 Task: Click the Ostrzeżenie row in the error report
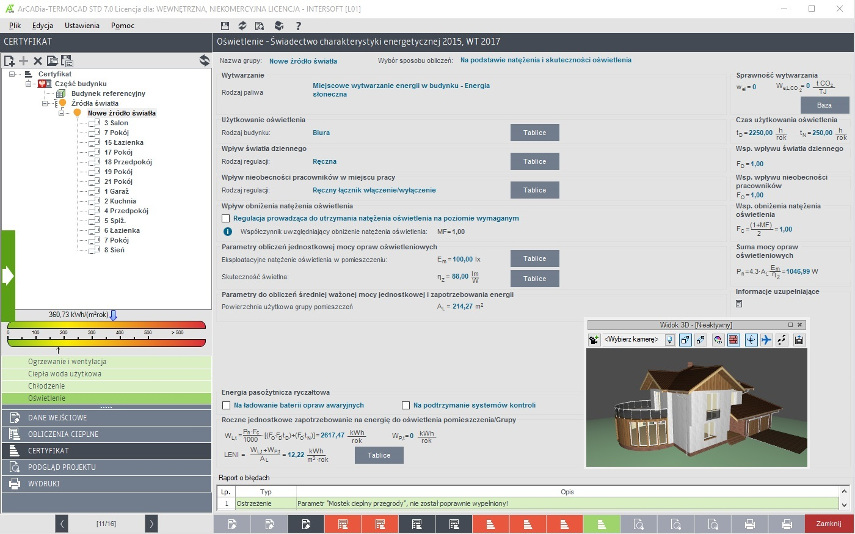(527, 503)
